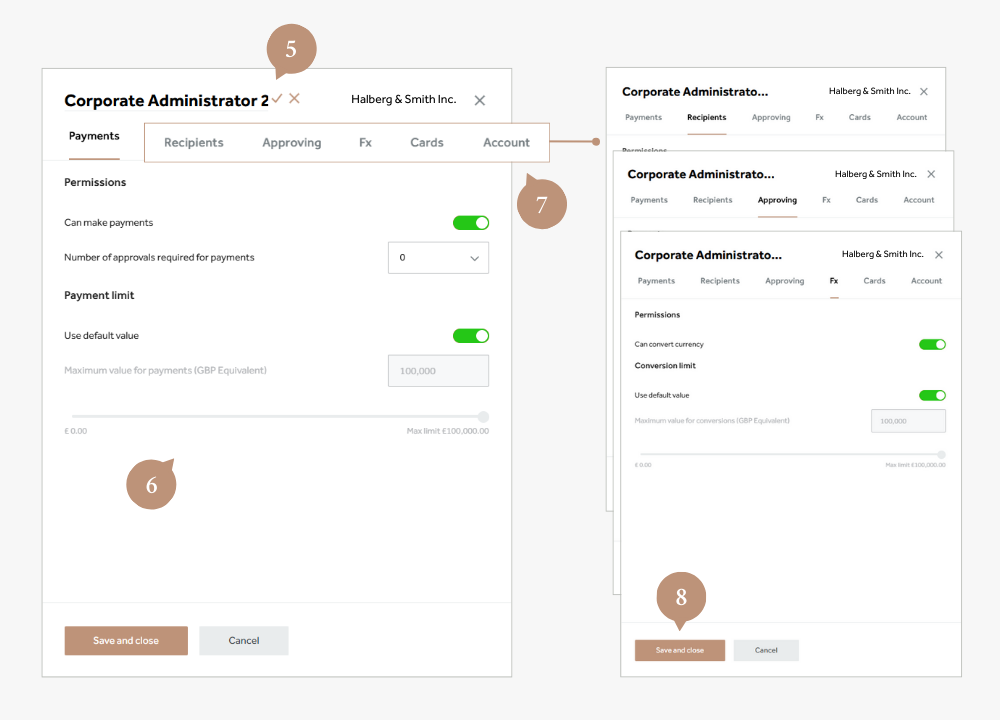Click Payments tab in the back Recipients dialog
1000x720 pixels.
coord(643,117)
